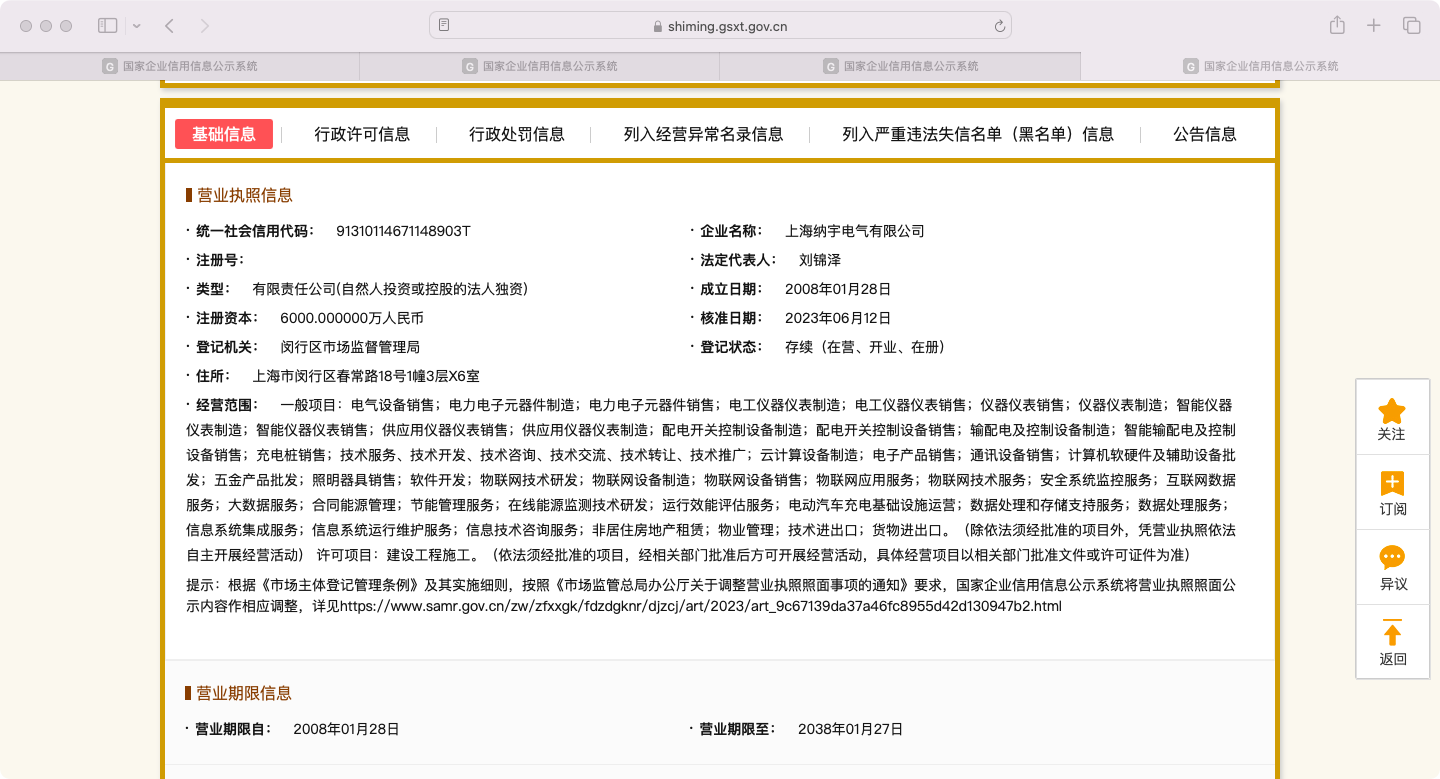
Task: Click the 经营范围 label
Action: pyautogui.click(x=226, y=405)
